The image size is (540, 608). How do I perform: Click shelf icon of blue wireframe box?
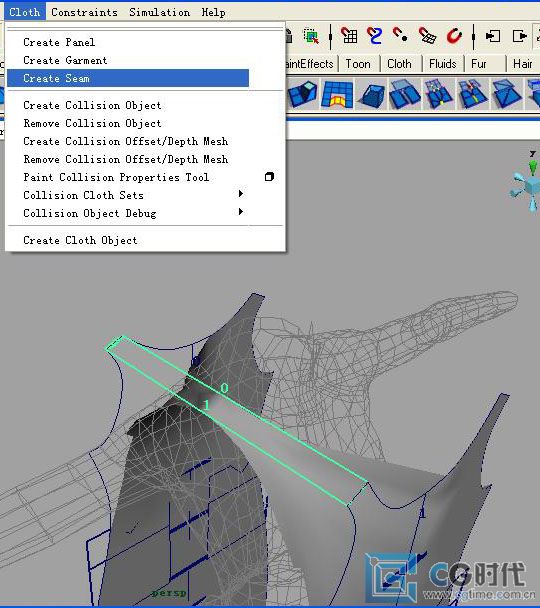pos(371,95)
